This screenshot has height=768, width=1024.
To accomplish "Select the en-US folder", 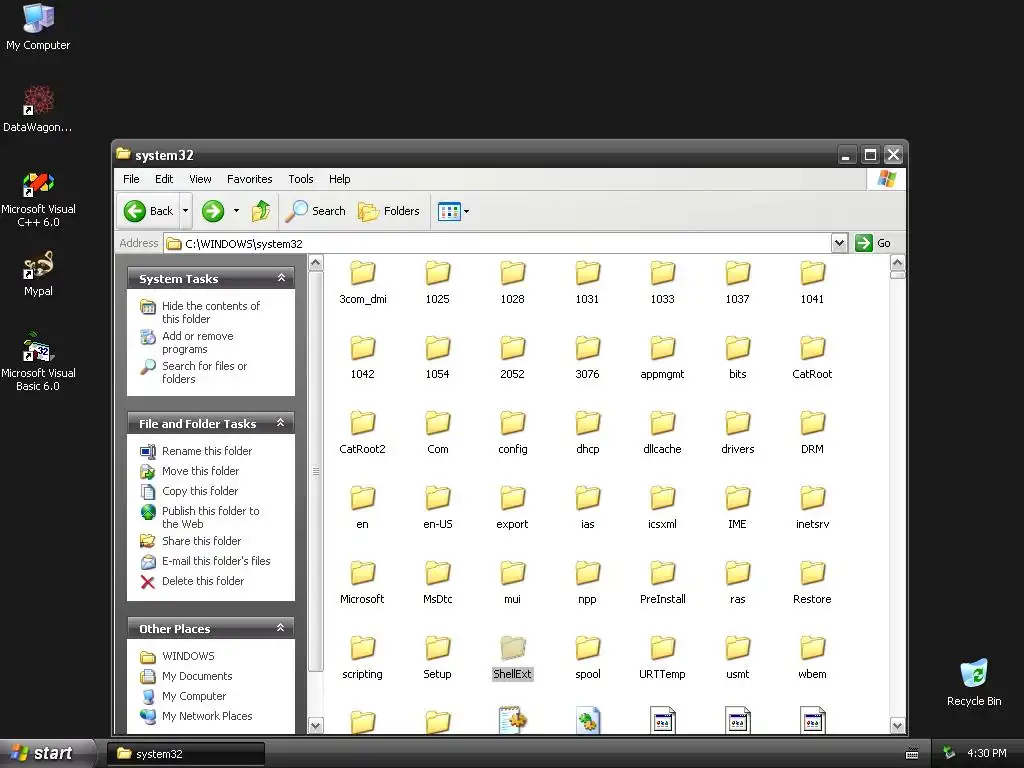I will point(438,508).
